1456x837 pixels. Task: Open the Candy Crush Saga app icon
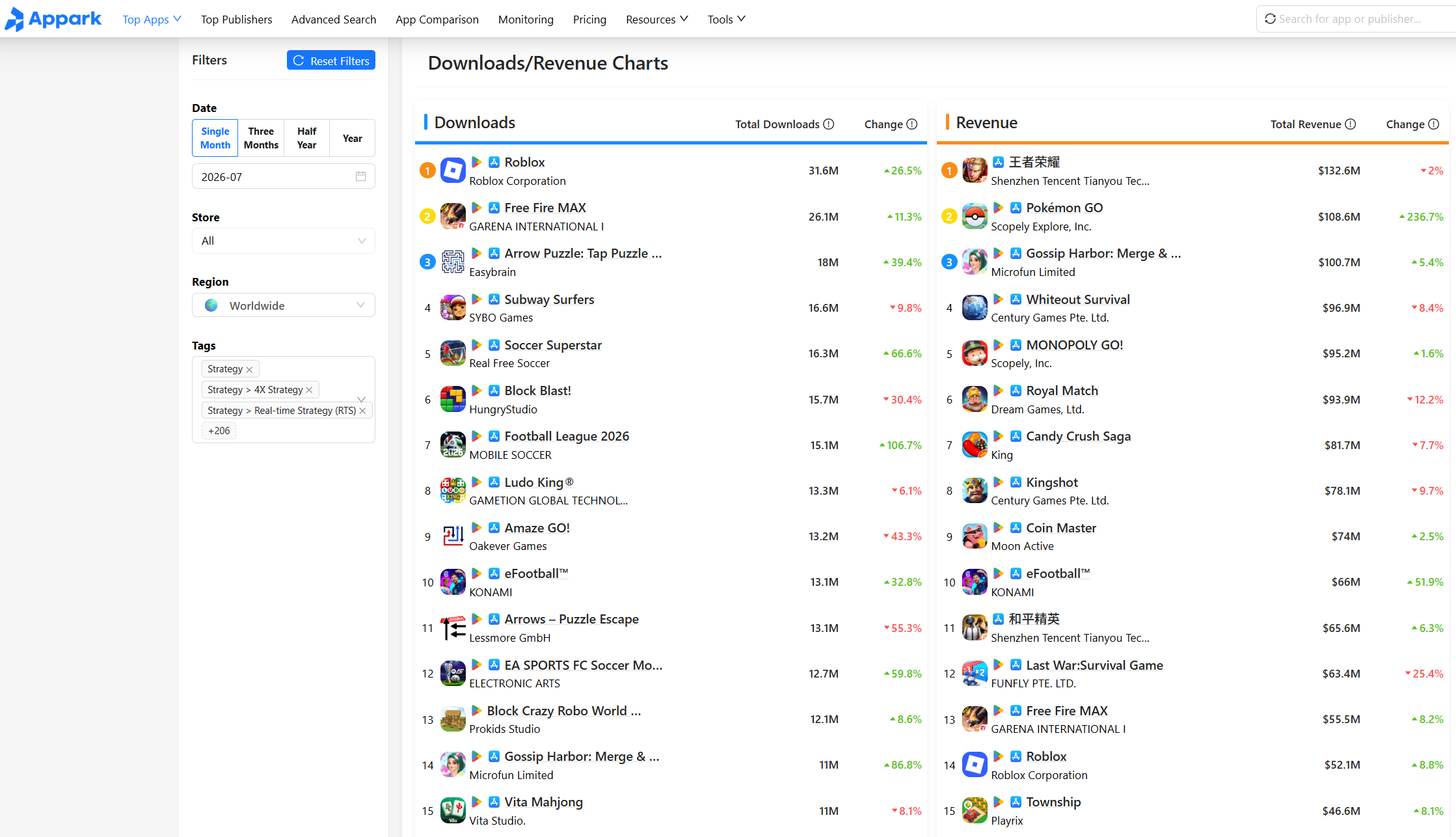click(975, 445)
